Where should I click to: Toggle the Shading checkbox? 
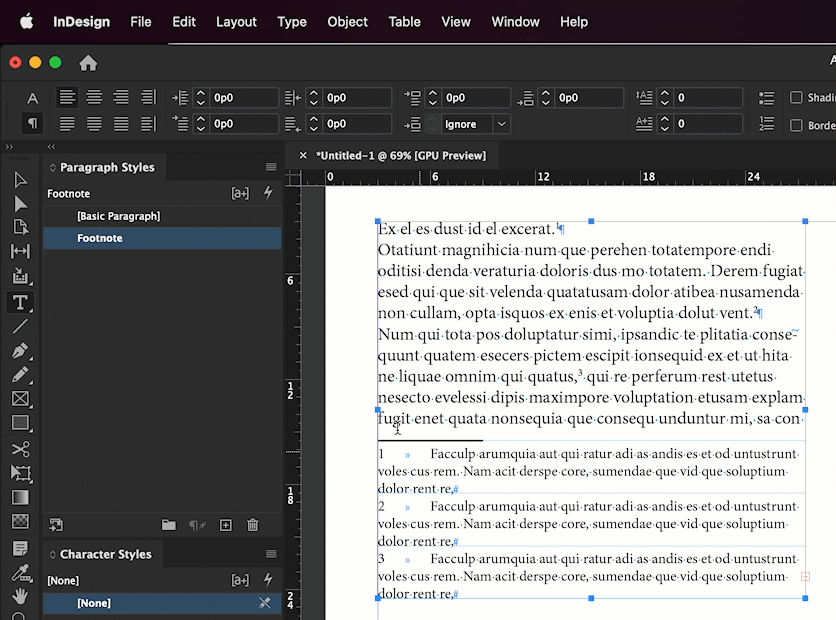(796, 98)
